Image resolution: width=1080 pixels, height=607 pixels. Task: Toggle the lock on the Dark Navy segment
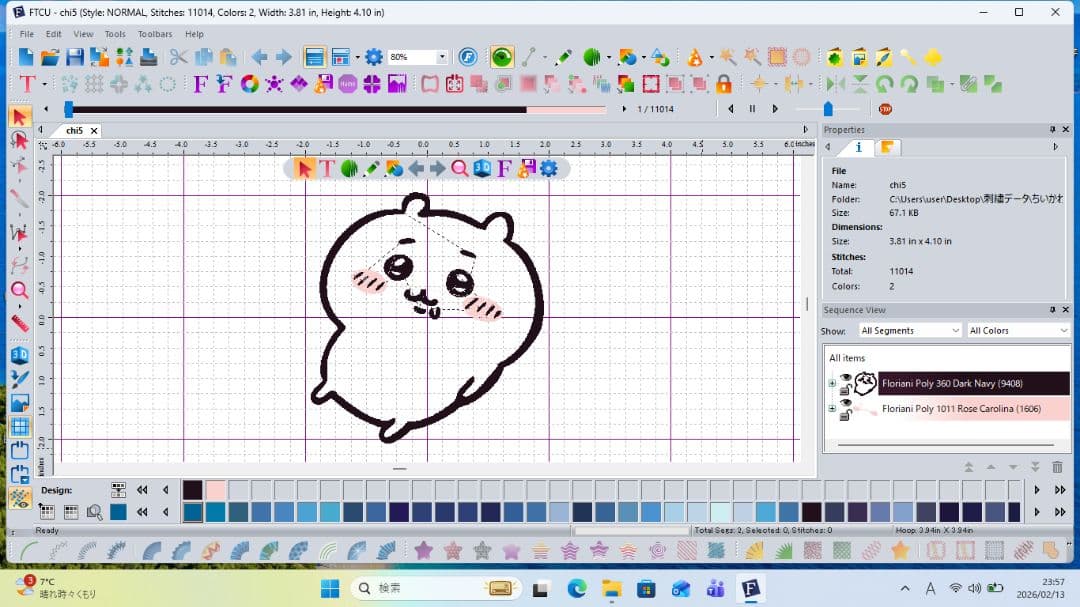pyautogui.click(x=845, y=391)
